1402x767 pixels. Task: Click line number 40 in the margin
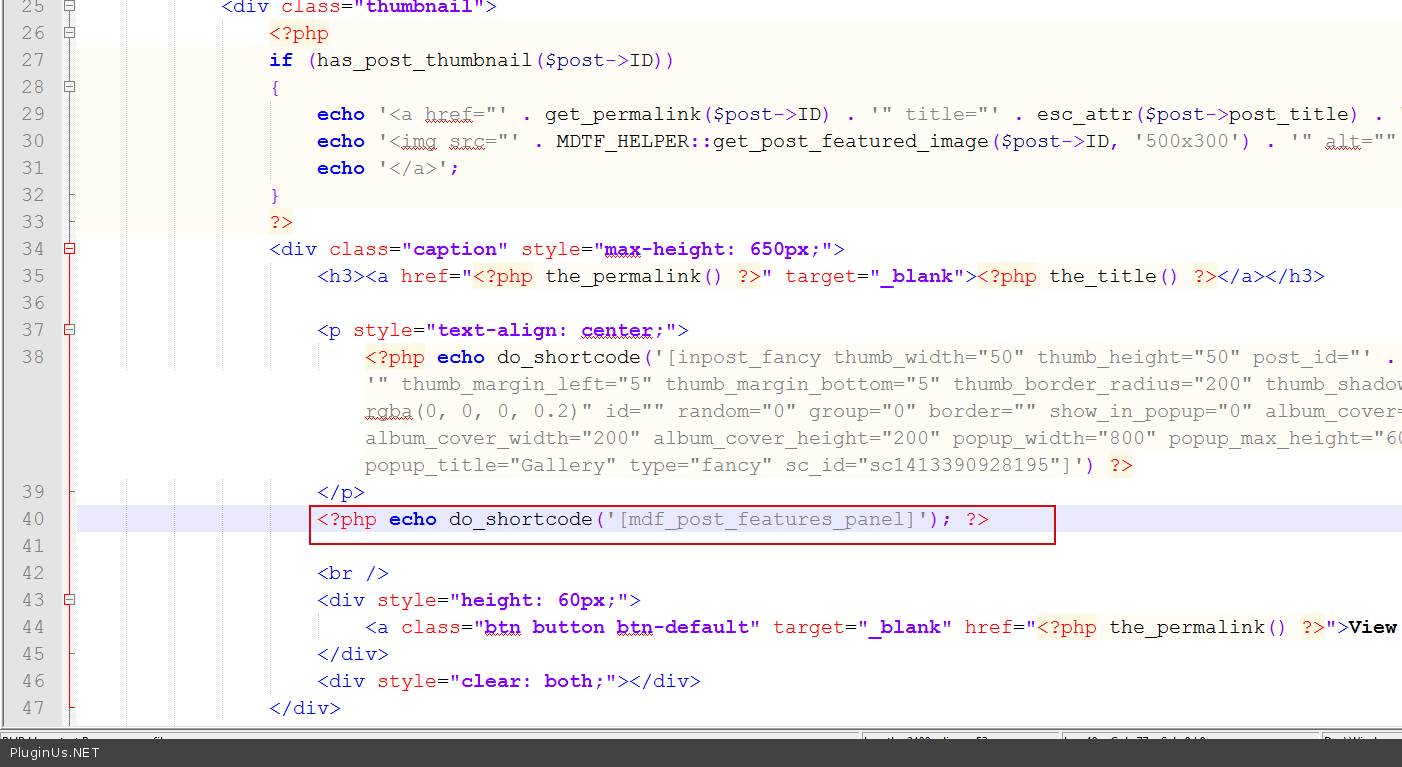(33, 519)
